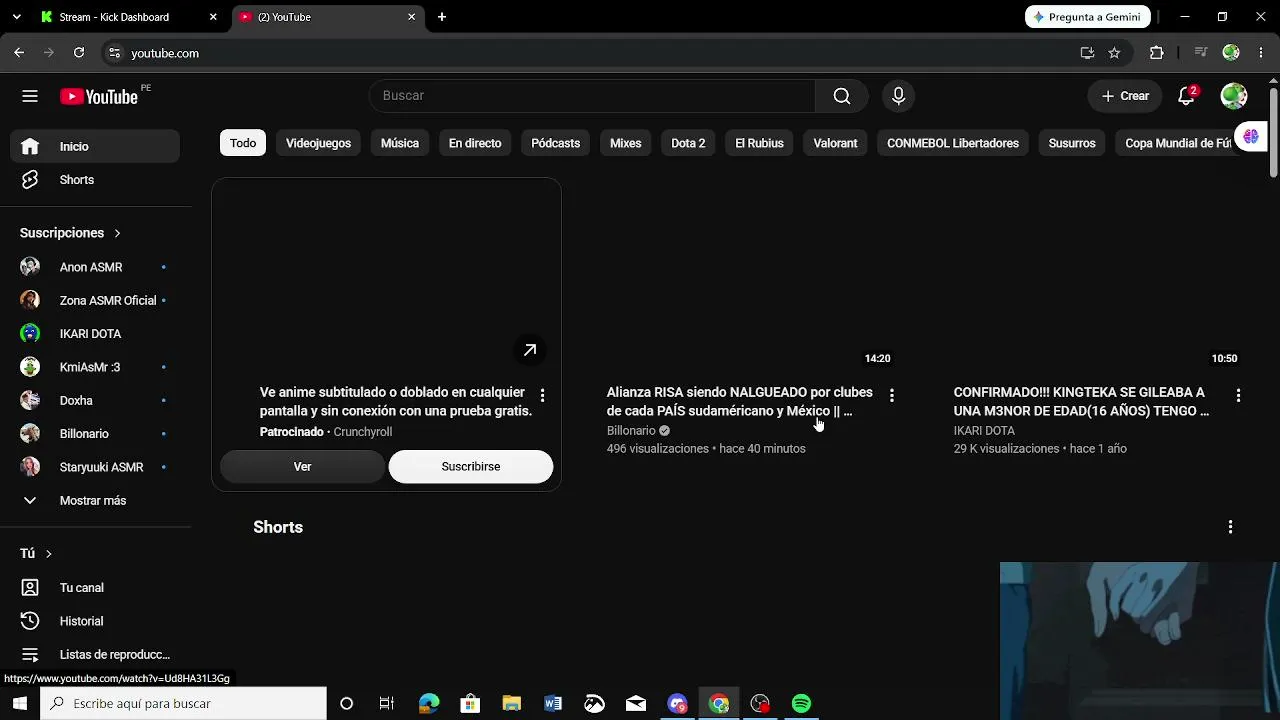Click the Ver button on ad
Image resolution: width=1280 pixels, height=720 pixels.
pyautogui.click(x=302, y=467)
